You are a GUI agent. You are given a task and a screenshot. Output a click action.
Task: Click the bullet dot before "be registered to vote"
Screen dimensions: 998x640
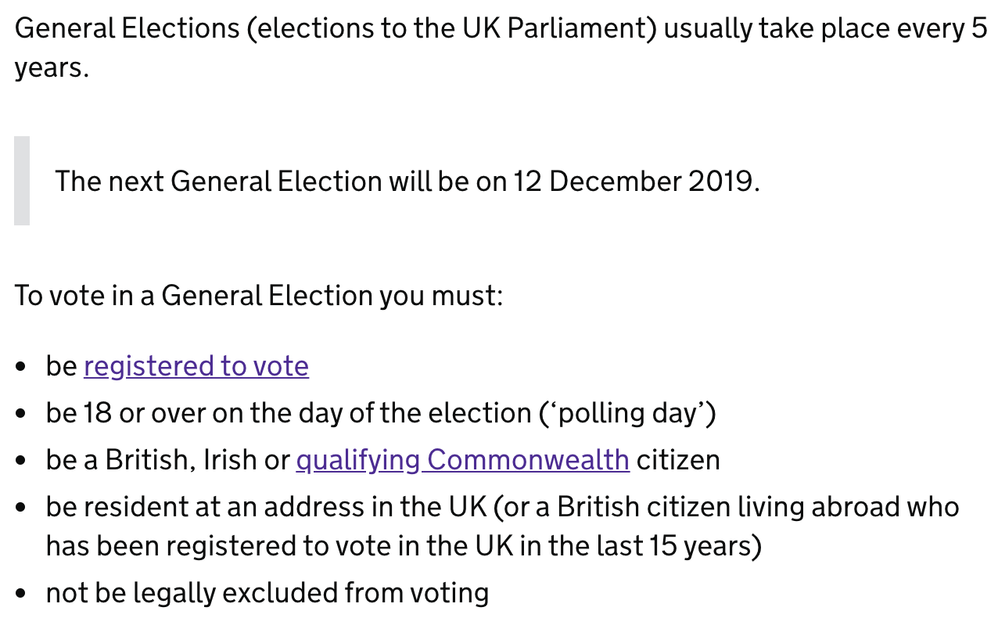[x=23, y=367]
